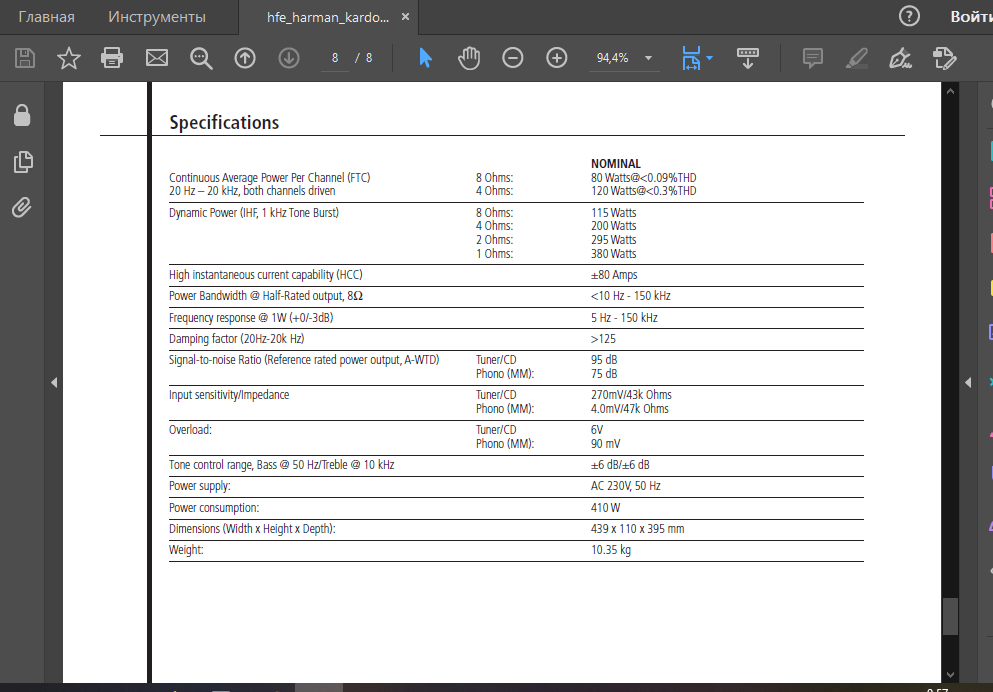Select the Hand pan tool
993x692 pixels.
click(x=469, y=58)
